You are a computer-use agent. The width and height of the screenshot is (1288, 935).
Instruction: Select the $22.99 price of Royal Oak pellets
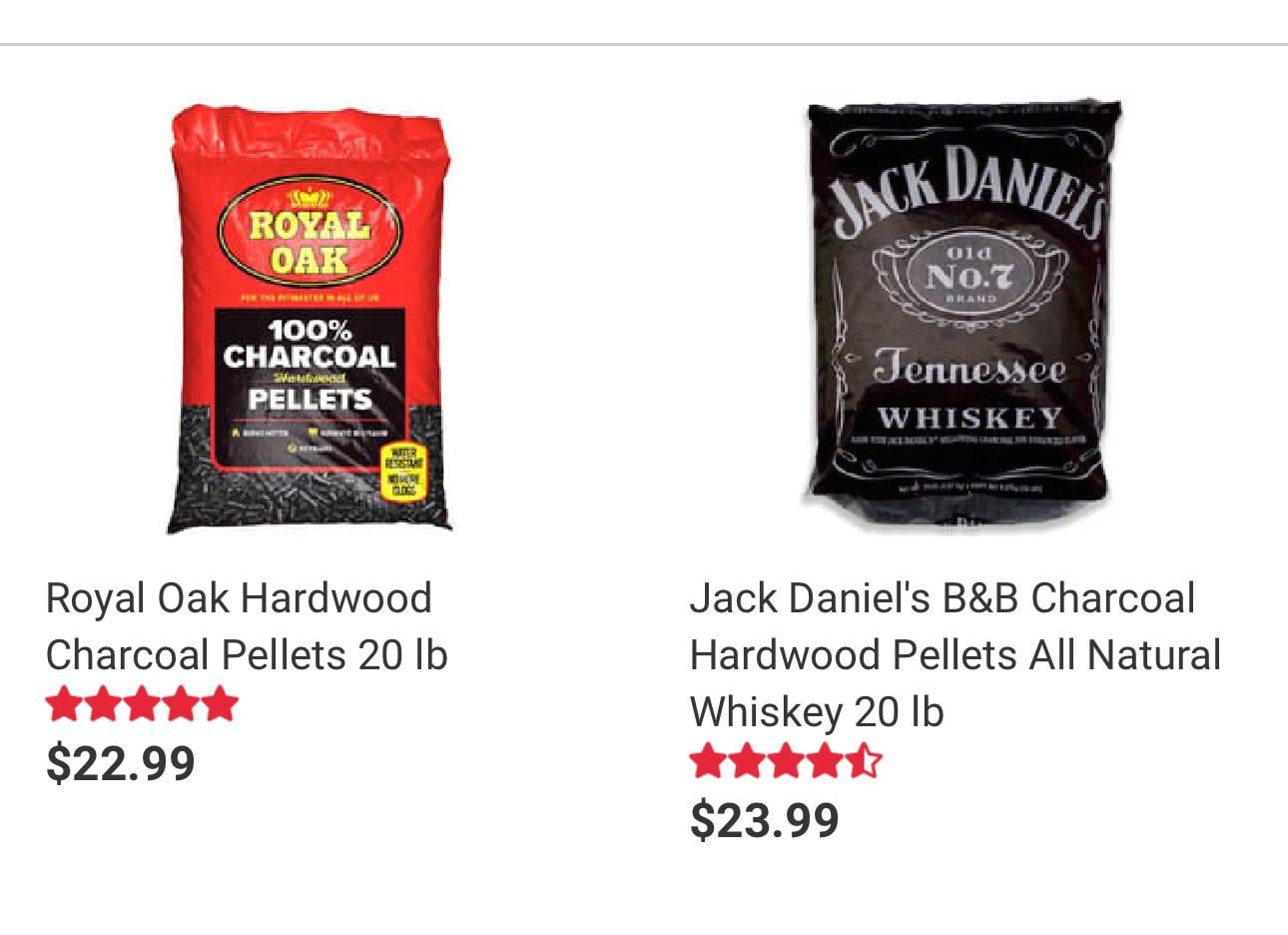tap(121, 763)
